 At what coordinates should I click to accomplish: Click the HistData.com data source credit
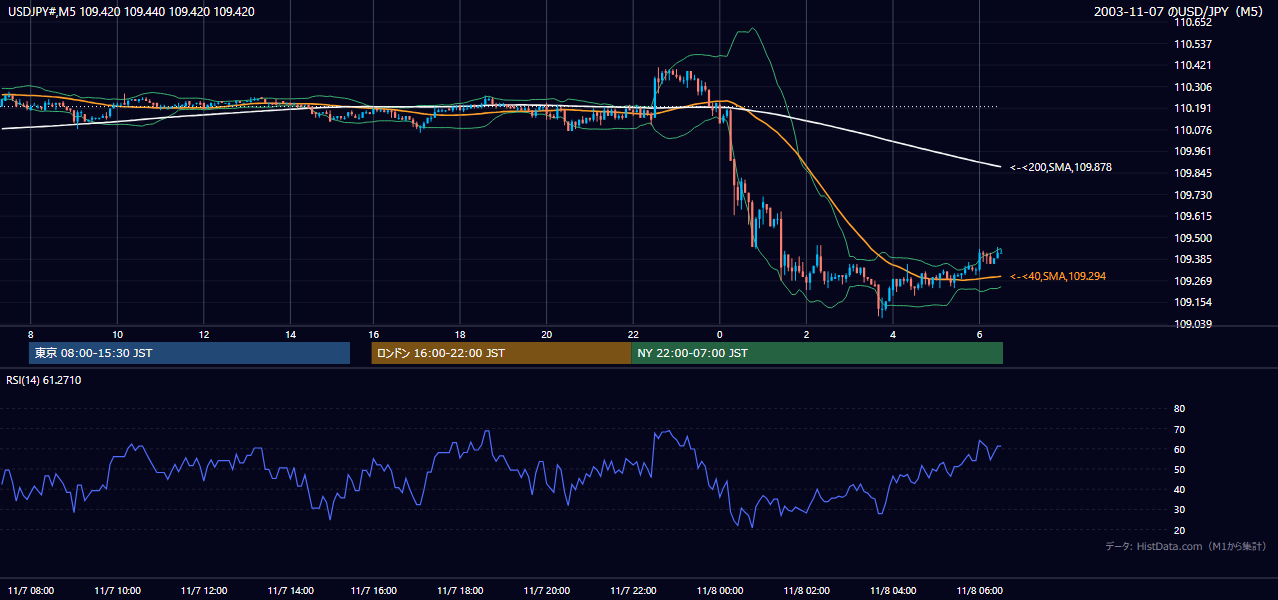[1186, 546]
